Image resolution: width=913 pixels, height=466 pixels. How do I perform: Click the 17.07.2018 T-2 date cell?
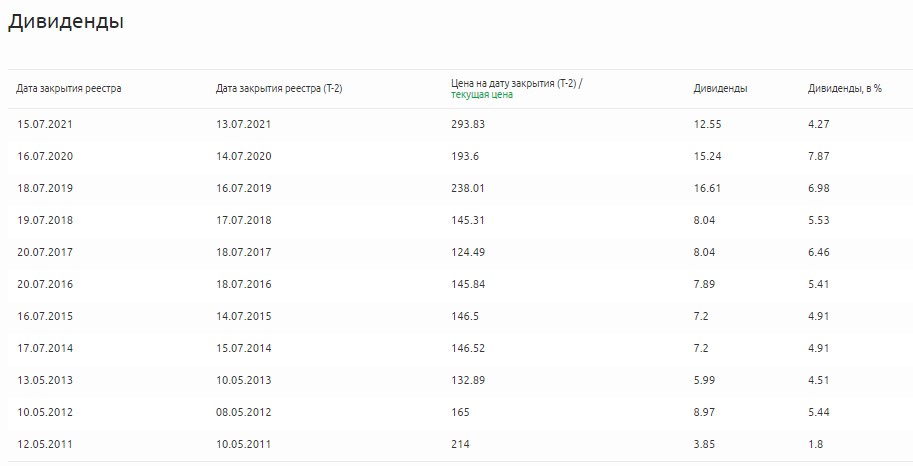coord(243,220)
